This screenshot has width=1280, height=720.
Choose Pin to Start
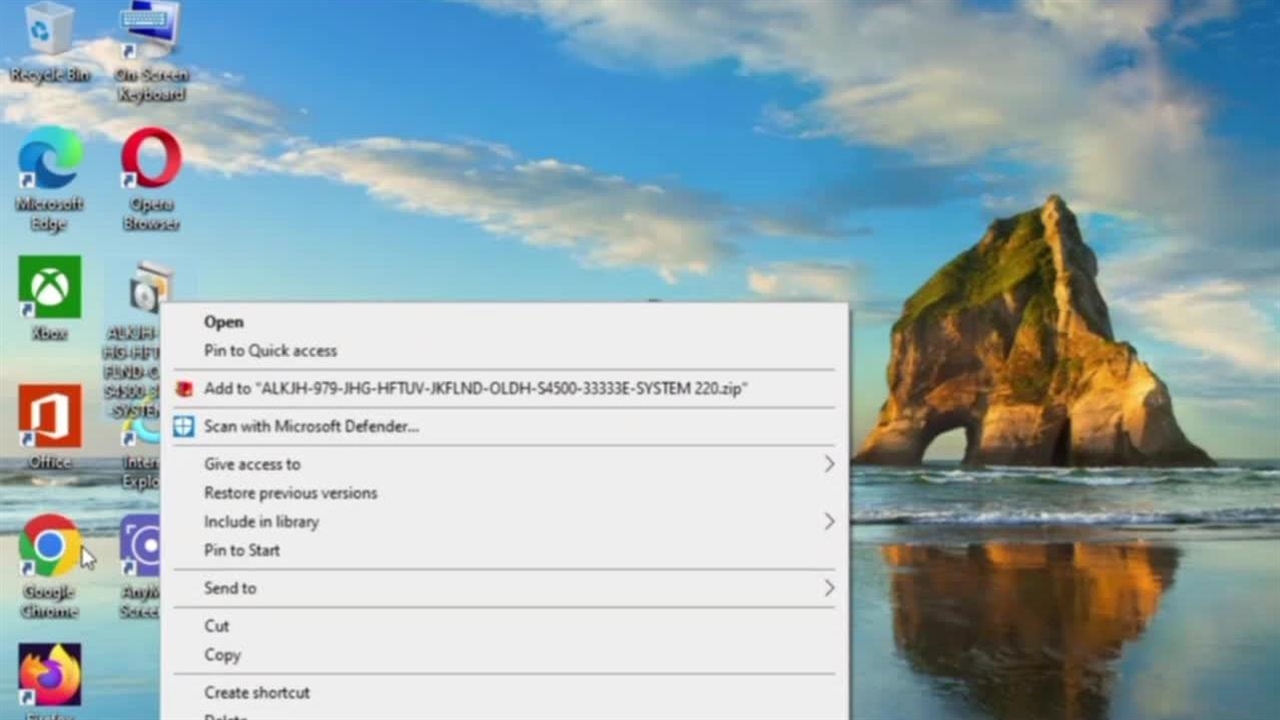click(x=242, y=550)
